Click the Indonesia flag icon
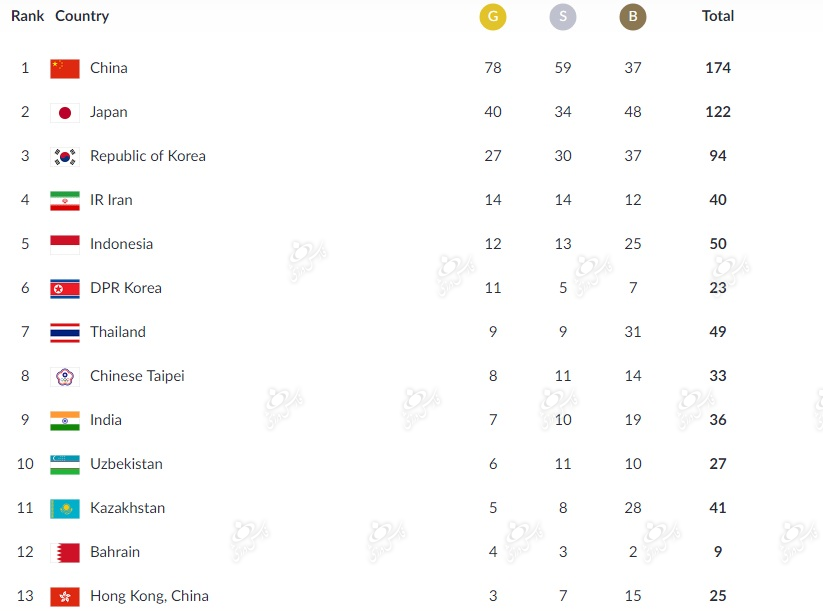823x611 pixels. pyautogui.click(x=65, y=245)
